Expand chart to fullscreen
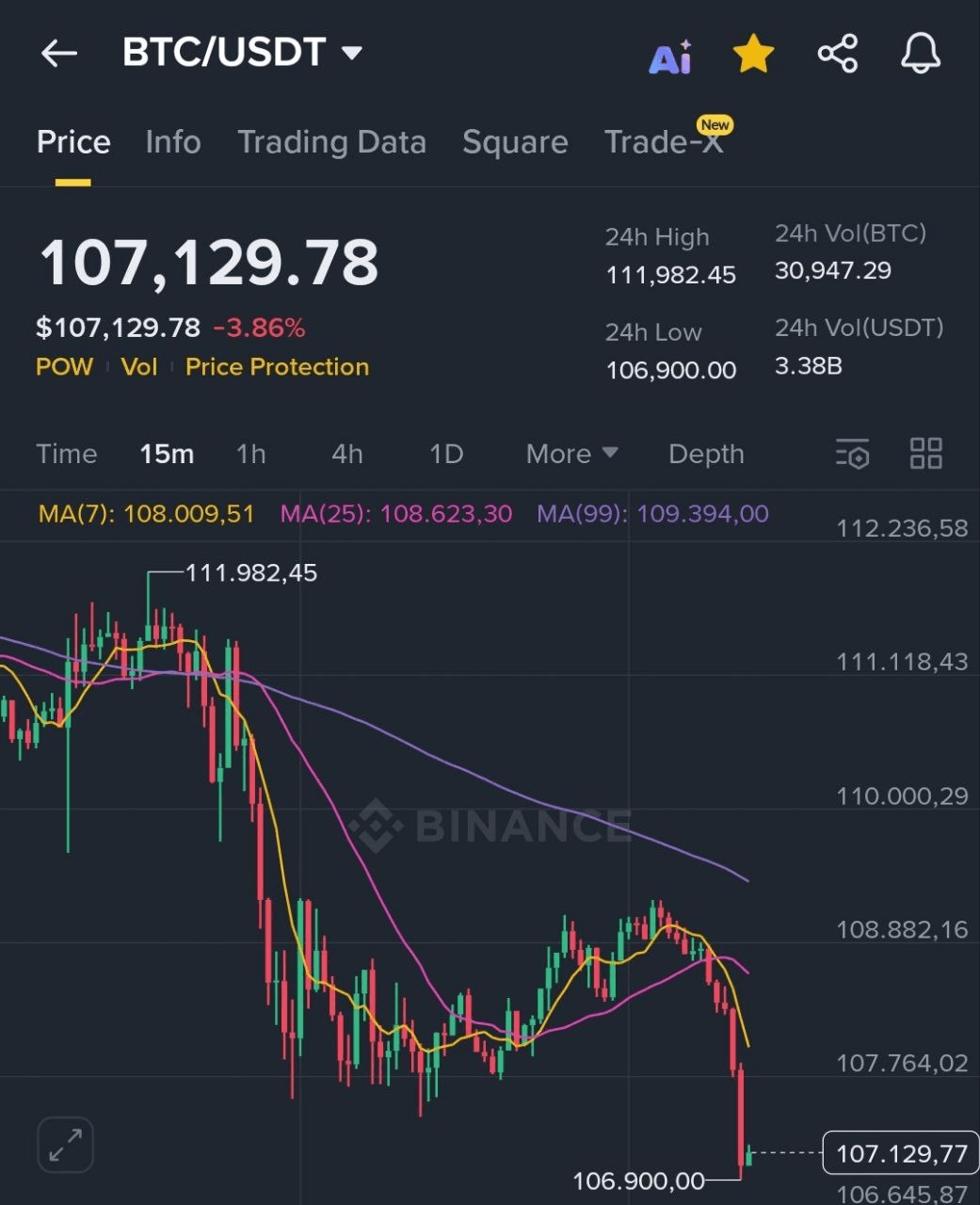 (65, 1145)
